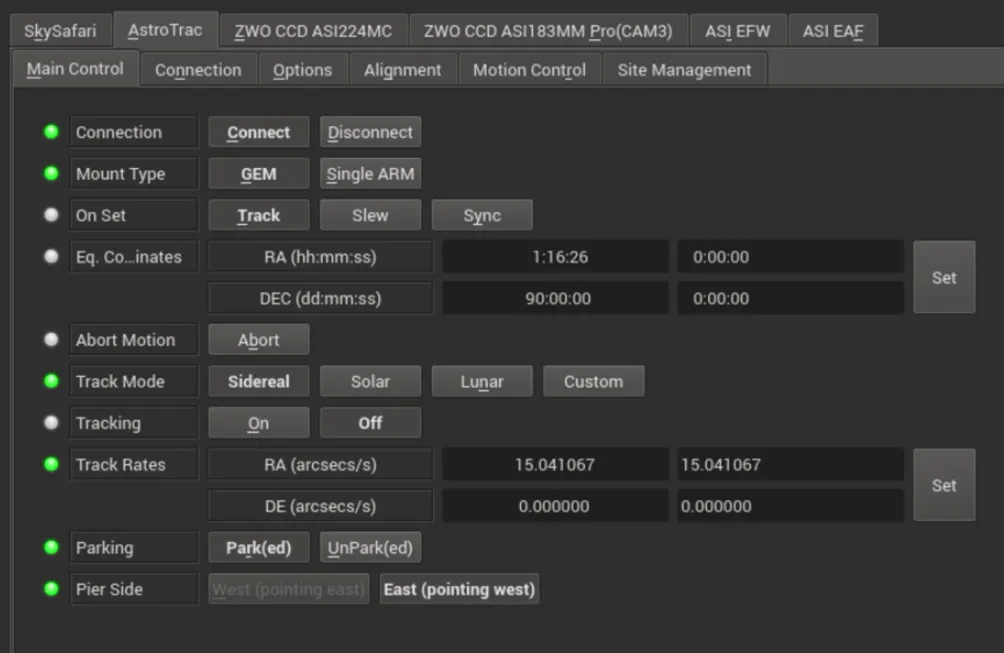
Task: Switch to the Options tab
Action: point(303,70)
